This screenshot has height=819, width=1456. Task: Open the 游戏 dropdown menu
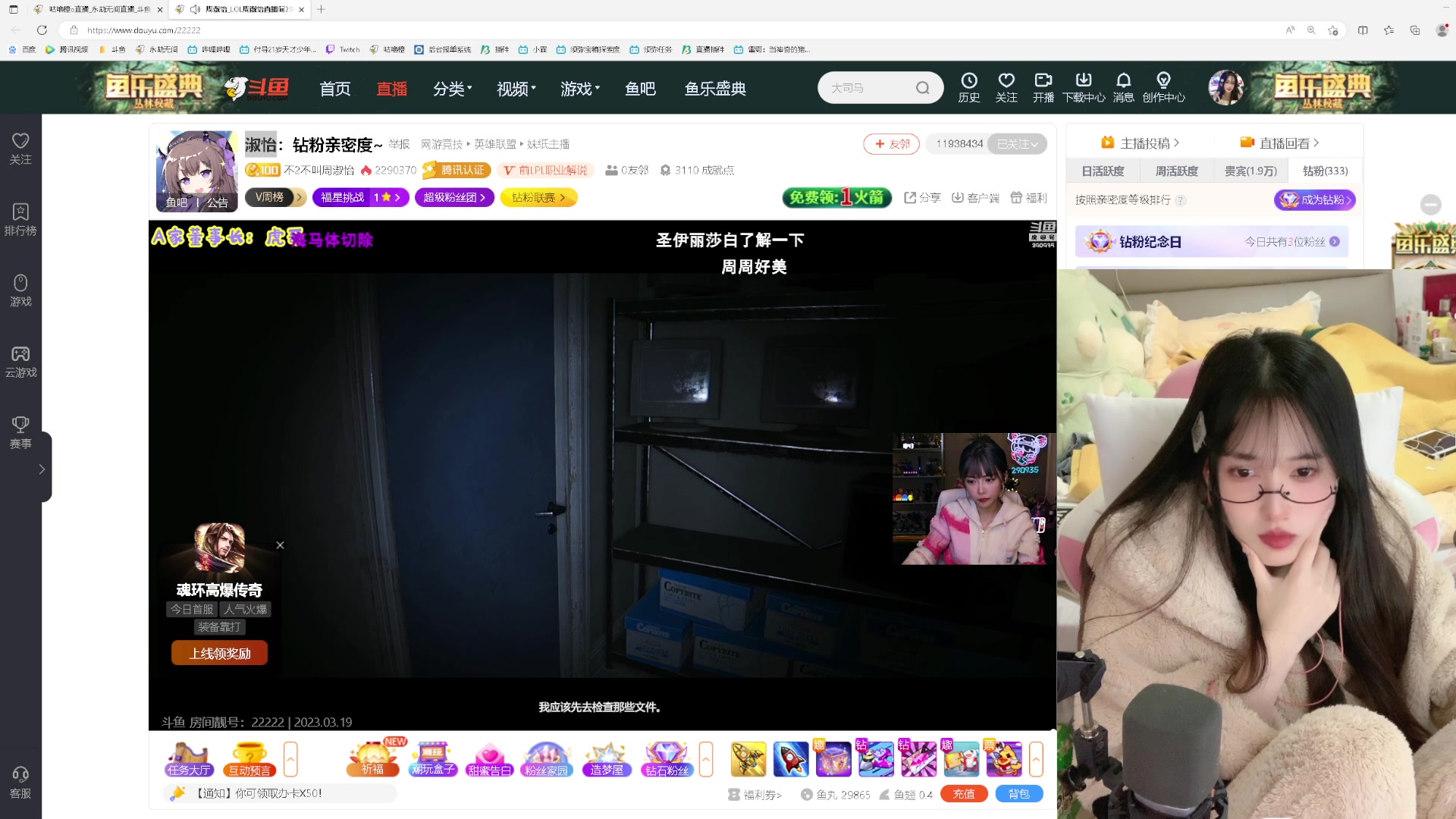click(578, 88)
